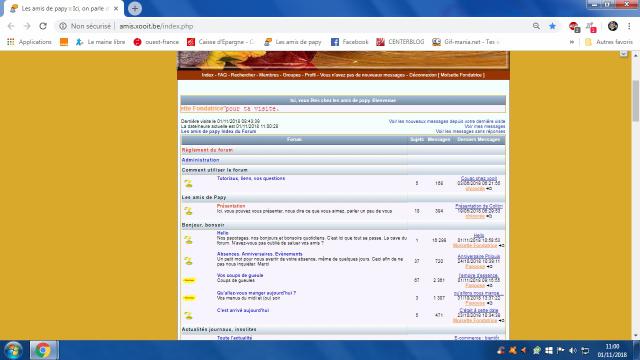The width and height of the screenshot is (640, 360).
Task: Open the second extension icon with red badge
Action: click(x=591, y=27)
